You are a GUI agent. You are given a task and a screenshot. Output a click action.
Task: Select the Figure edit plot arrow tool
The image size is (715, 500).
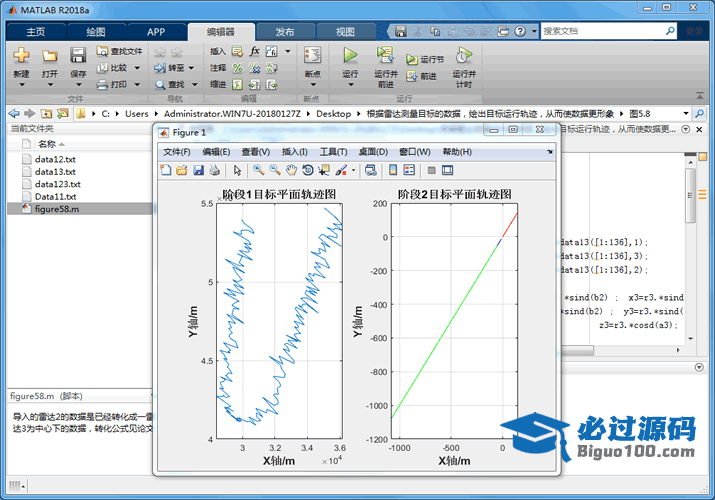click(237, 170)
